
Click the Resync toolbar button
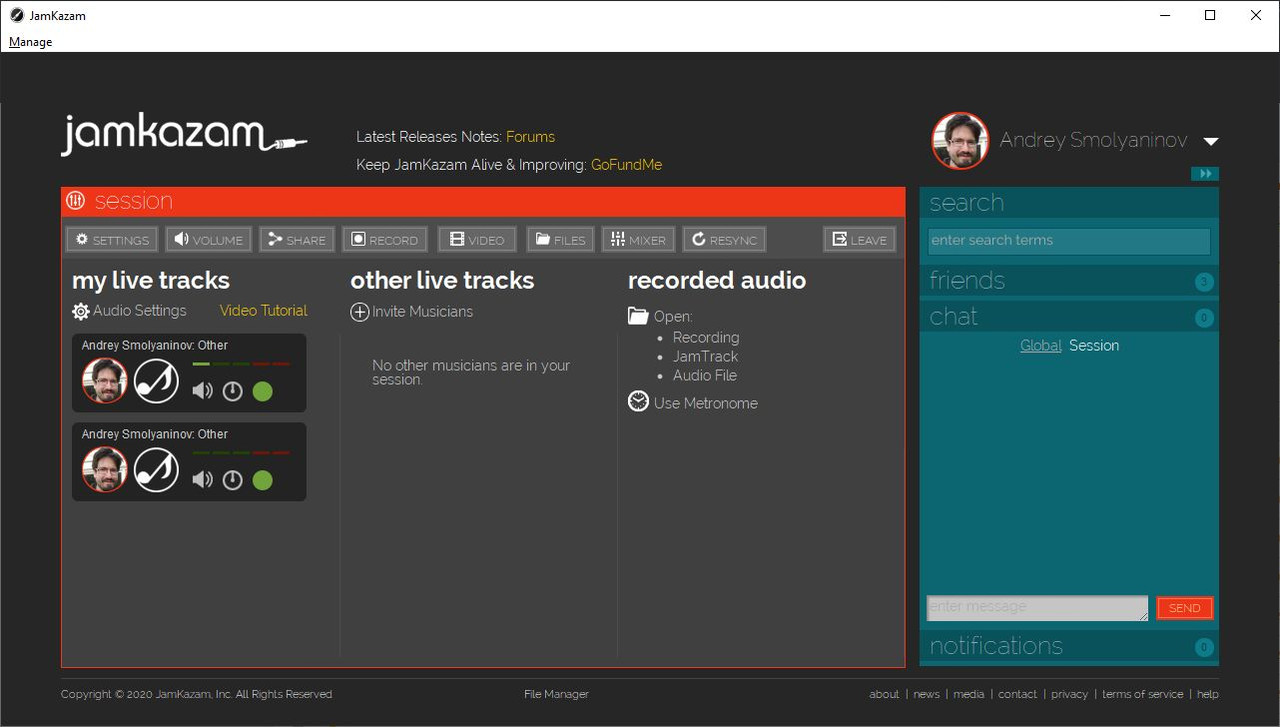[725, 240]
